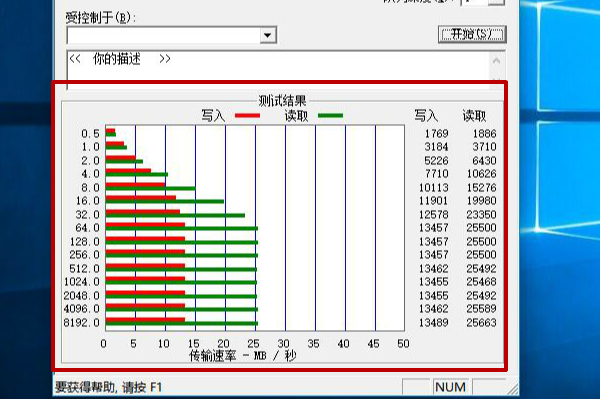Click the description box scroll-up arrow

tap(497, 61)
